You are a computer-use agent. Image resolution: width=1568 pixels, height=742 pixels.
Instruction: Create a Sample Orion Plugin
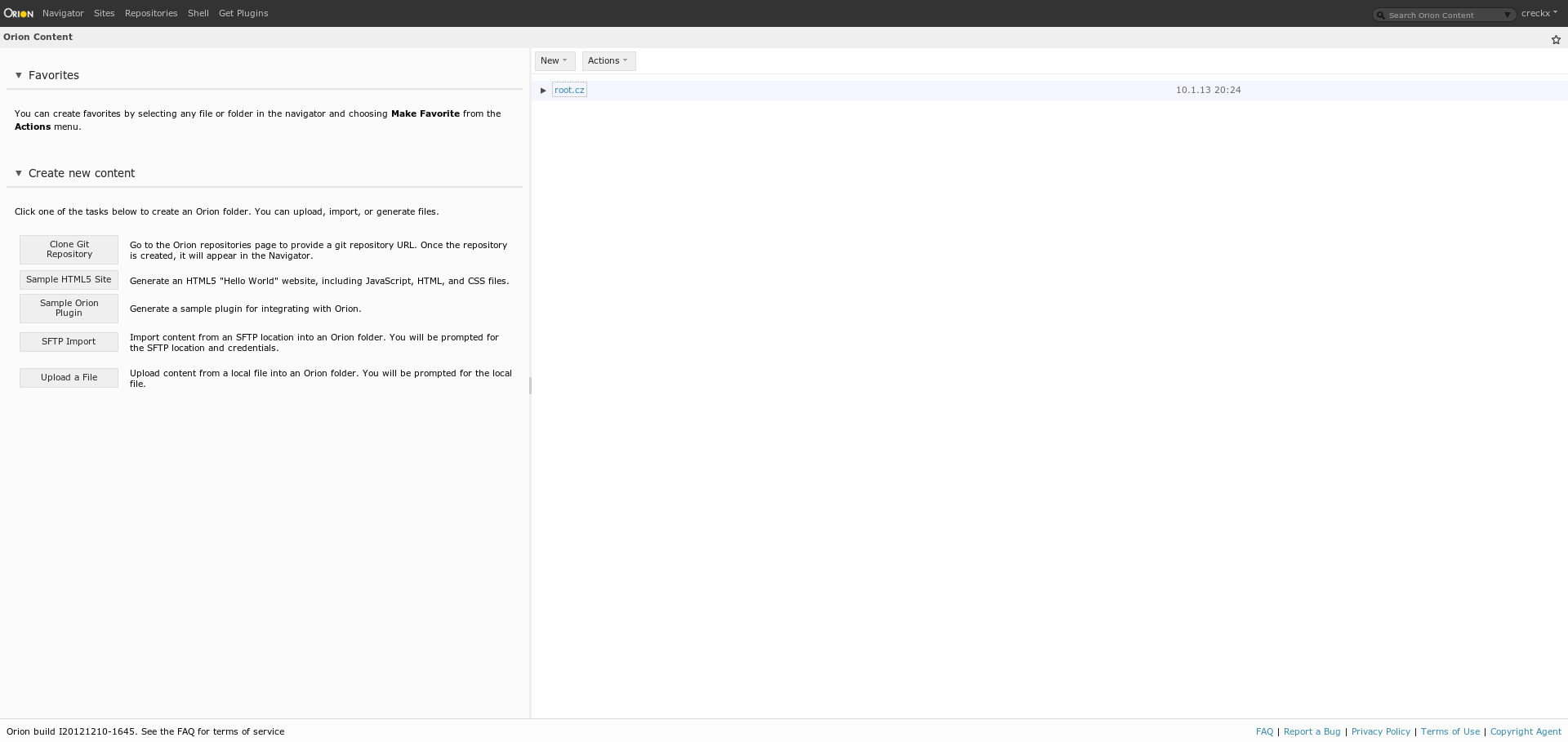pos(69,309)
